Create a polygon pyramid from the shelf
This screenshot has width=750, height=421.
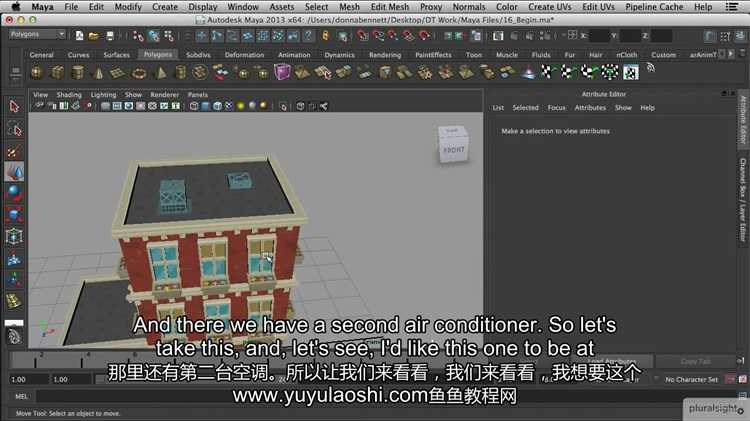[x=160, y=73]
